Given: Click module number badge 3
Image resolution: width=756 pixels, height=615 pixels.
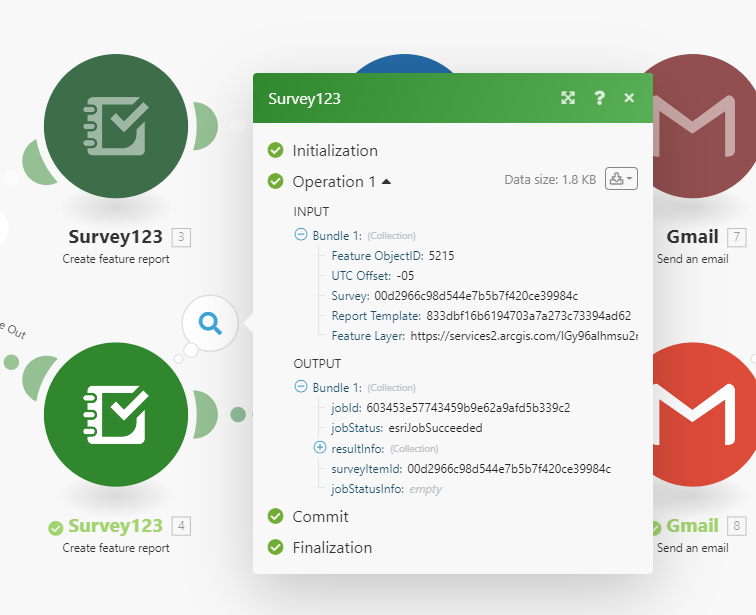Looking at the screenshot, I should click(181, 237).
